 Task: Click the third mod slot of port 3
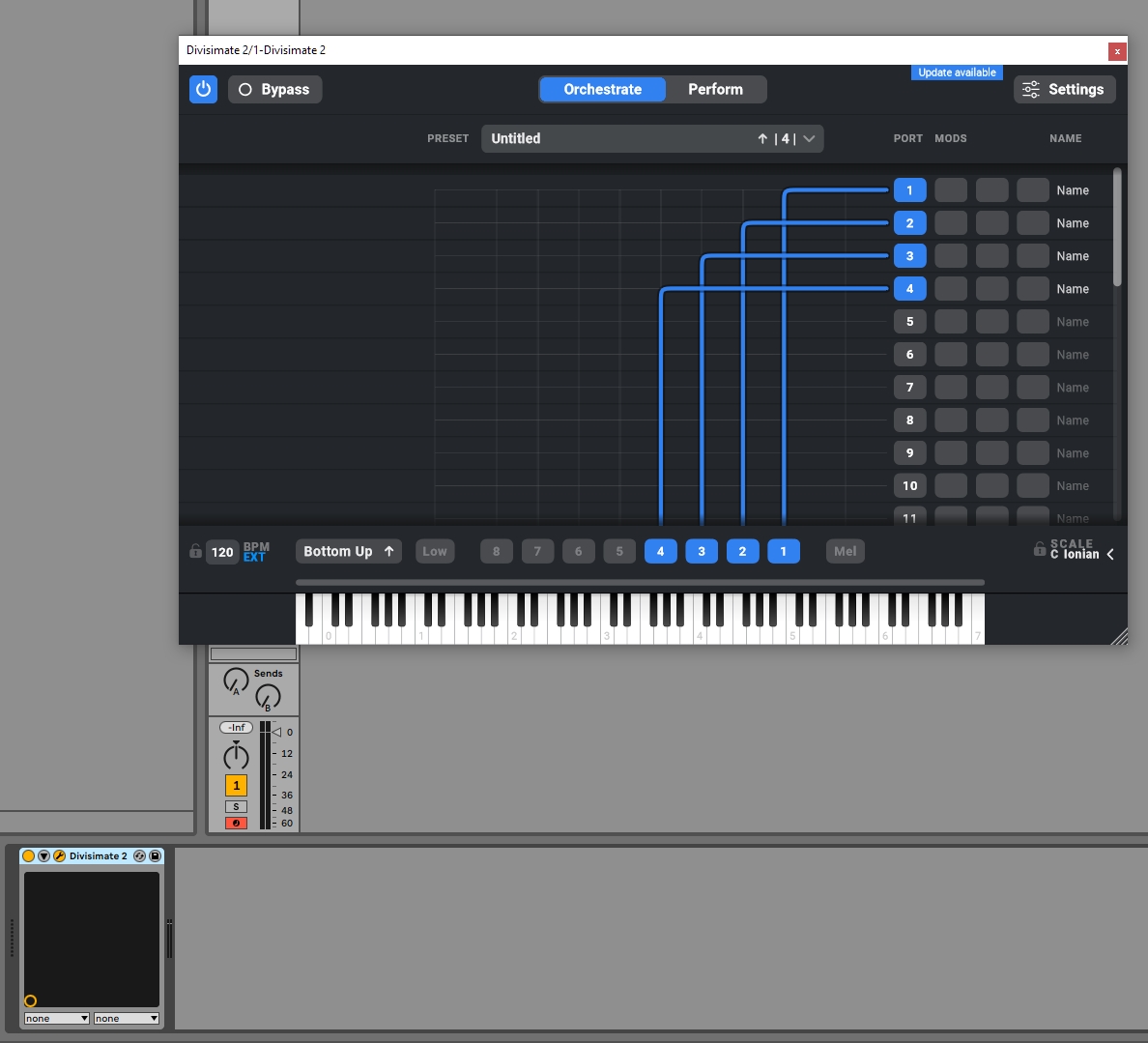click(x=1032, y=256)
